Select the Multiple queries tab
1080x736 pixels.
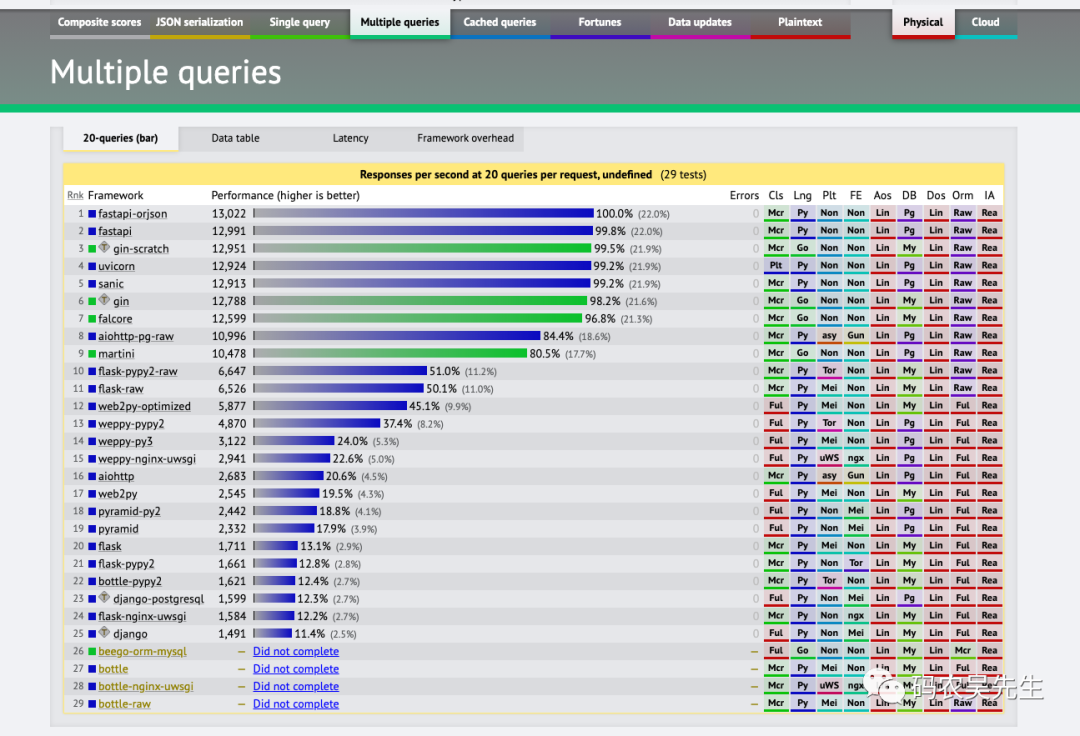click(x=399, y=23)
